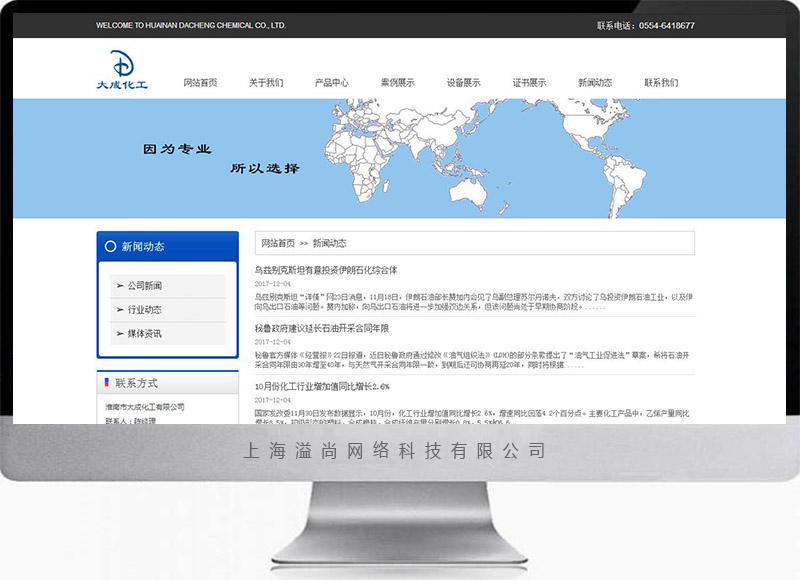Viewport: 800px width, 580px height.
Task: Select 新闻动态 in the top navigation
Action: click(x=595, y=83)
